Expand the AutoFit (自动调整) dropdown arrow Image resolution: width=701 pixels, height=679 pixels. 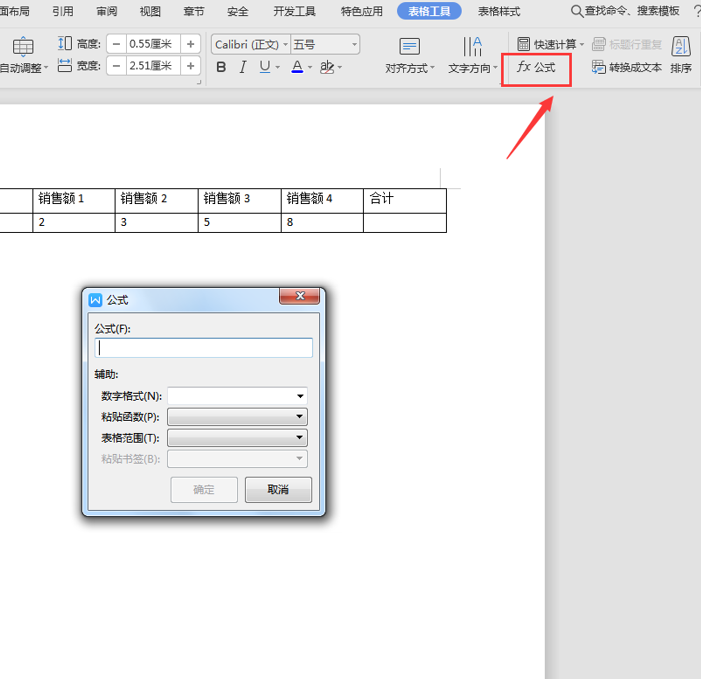pyautogui.click(x=46, y=68)
